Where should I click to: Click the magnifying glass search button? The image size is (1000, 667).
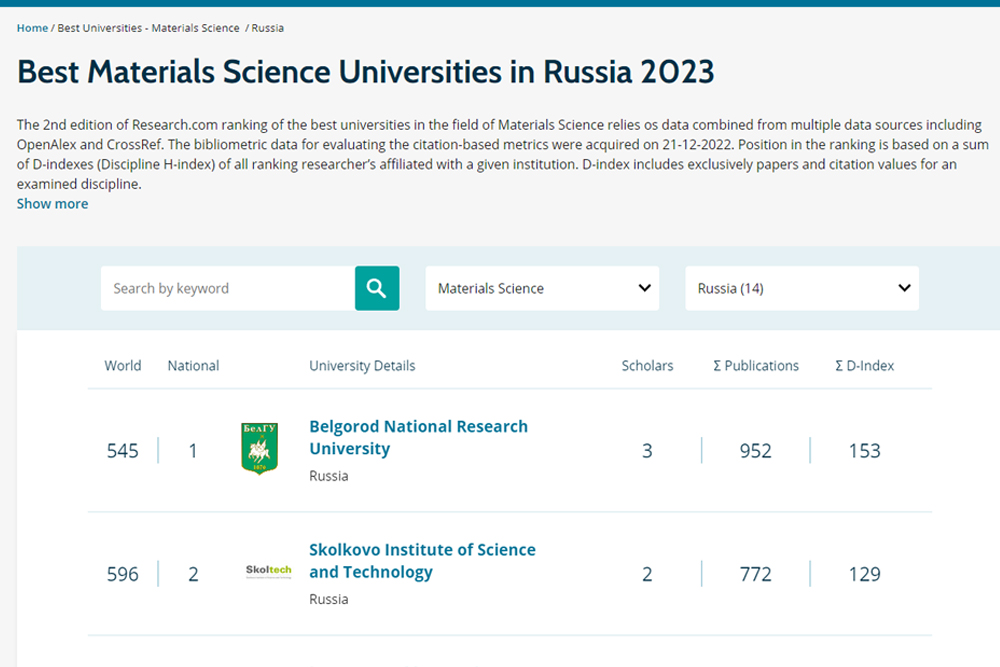(x=377, y=288)
